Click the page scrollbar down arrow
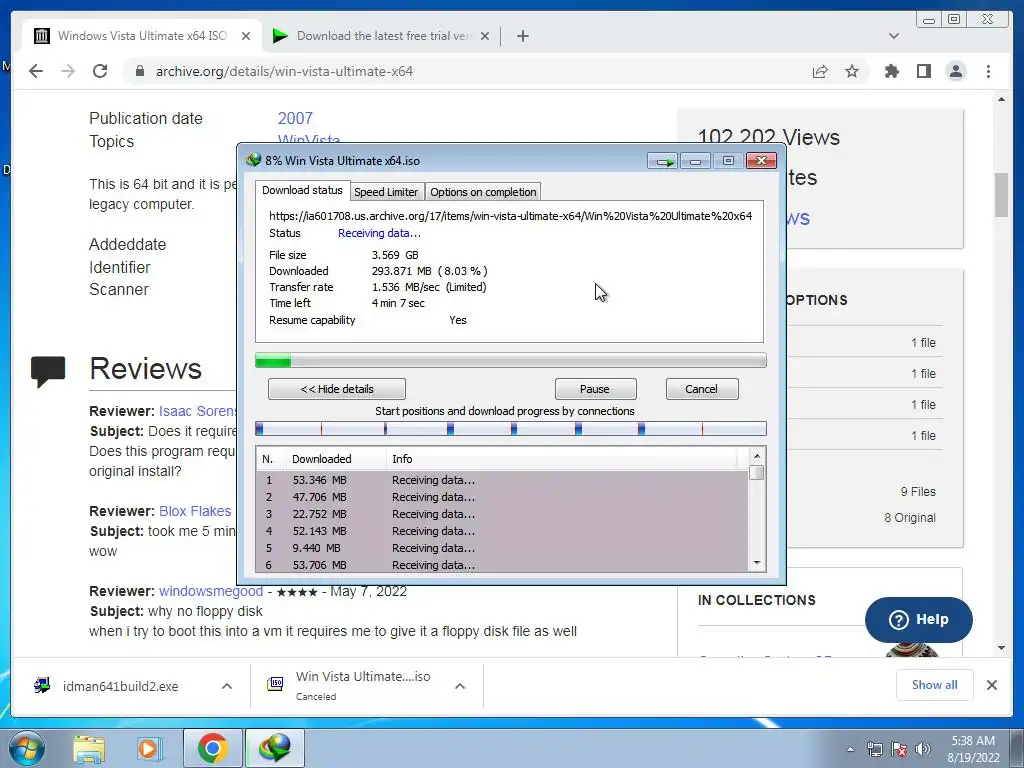The image size is (1024, 768). [x=1001, y=648]
